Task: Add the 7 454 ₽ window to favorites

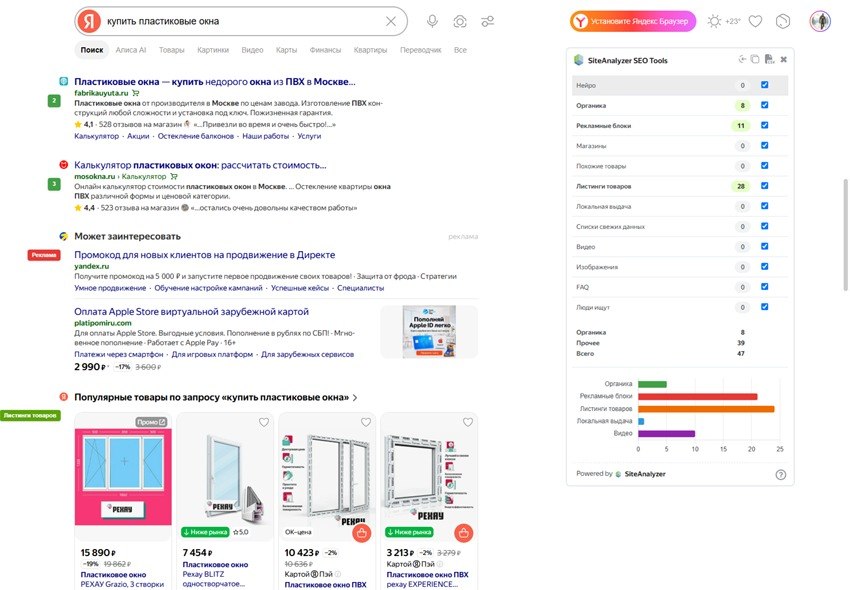Action: tap(263, 422)
